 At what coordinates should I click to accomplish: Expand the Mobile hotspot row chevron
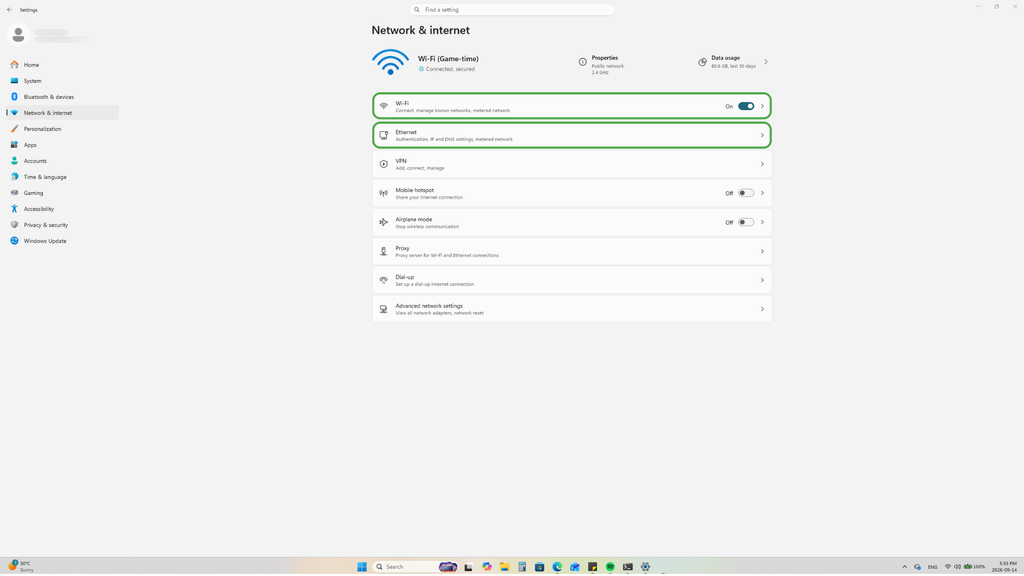click(762, 193)
